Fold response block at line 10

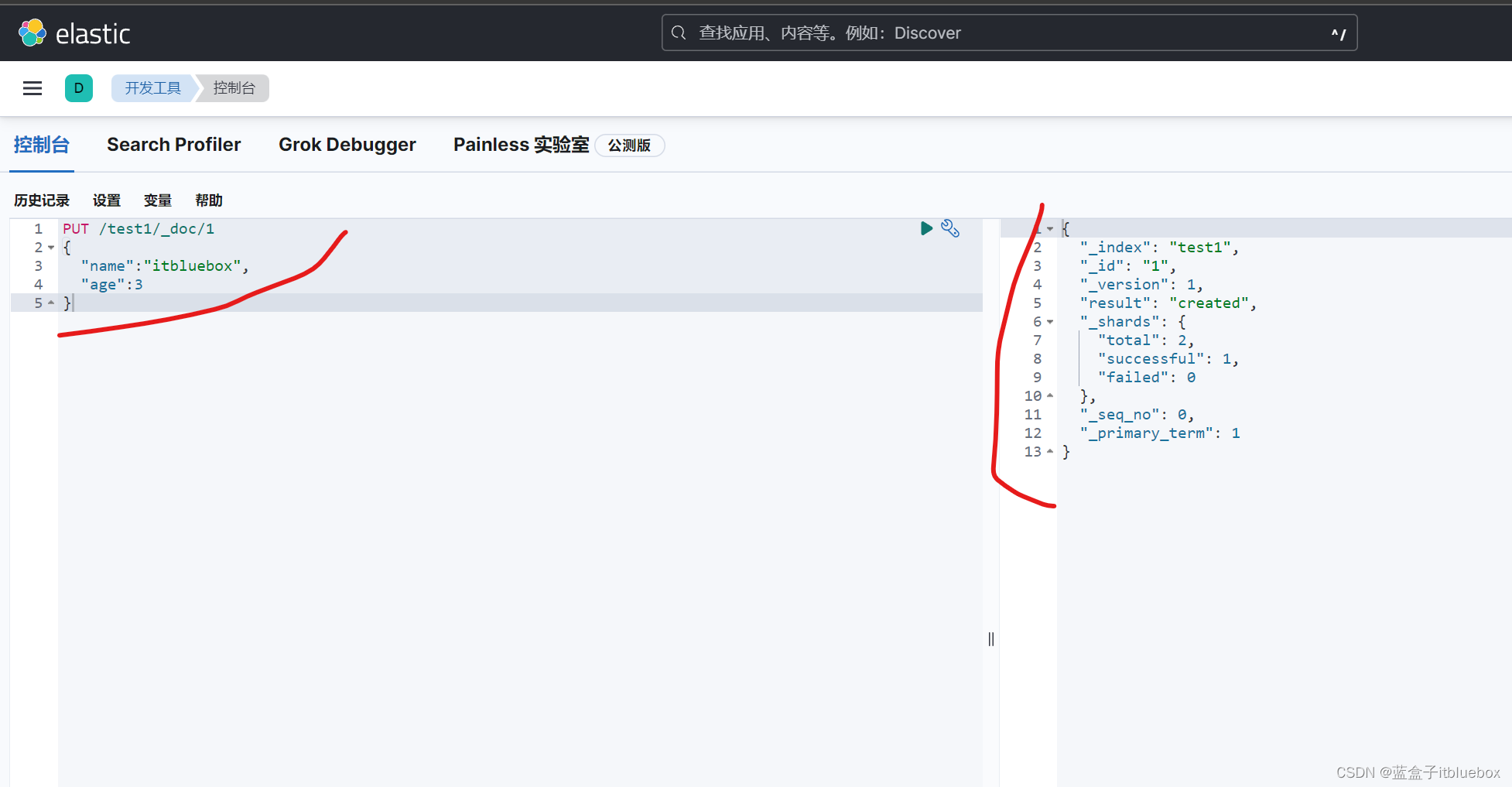1050,395
